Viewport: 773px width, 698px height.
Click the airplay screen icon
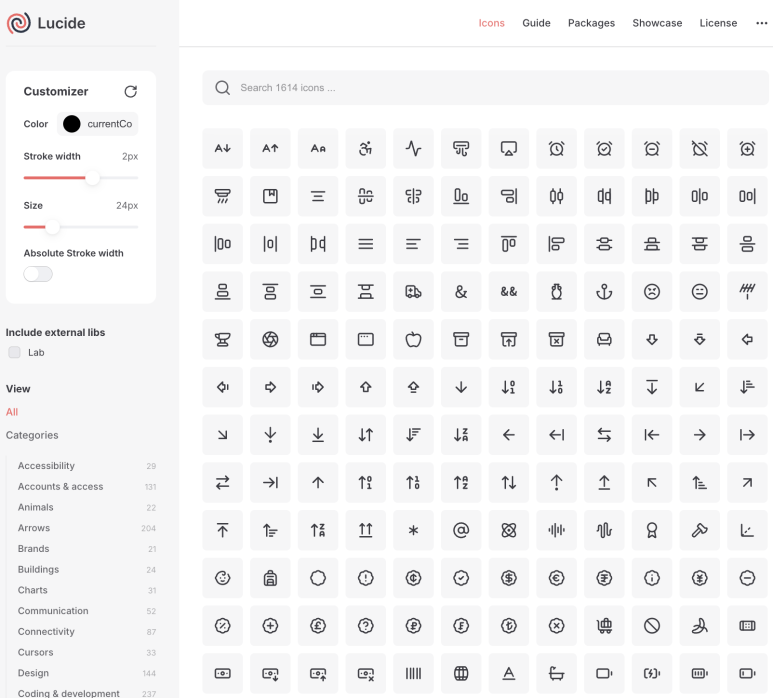tap(509, 148)
